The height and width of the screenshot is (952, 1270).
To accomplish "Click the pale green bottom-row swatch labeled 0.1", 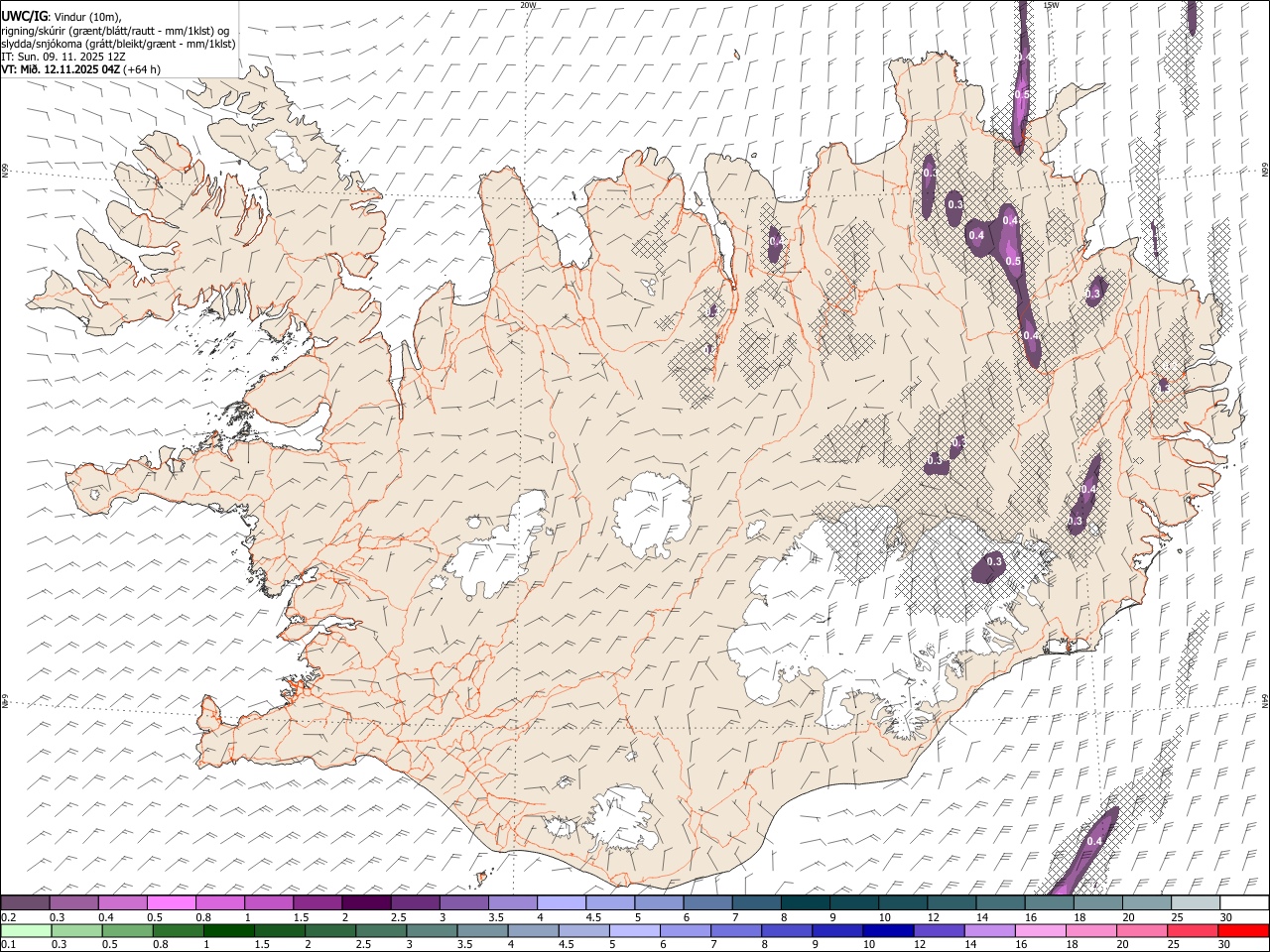I will (x=26, y=930).
